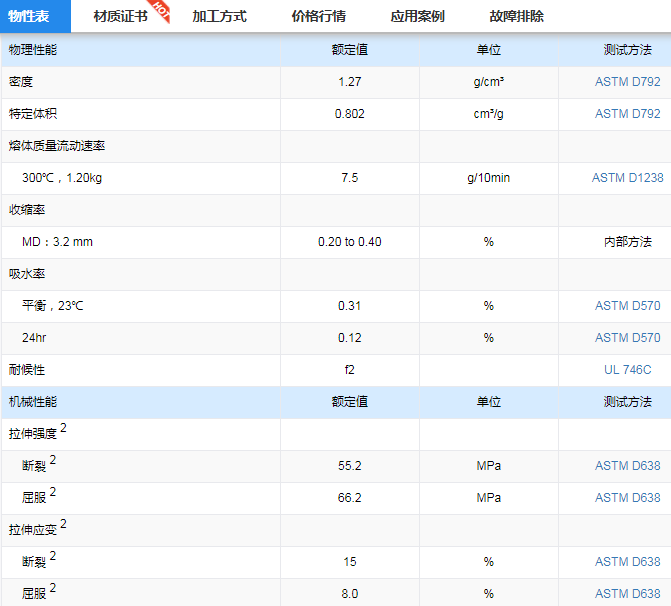Viewport: 671px width, 606px height.
Task: Go to the 价格行情 tab
Action: click(318, 16)
